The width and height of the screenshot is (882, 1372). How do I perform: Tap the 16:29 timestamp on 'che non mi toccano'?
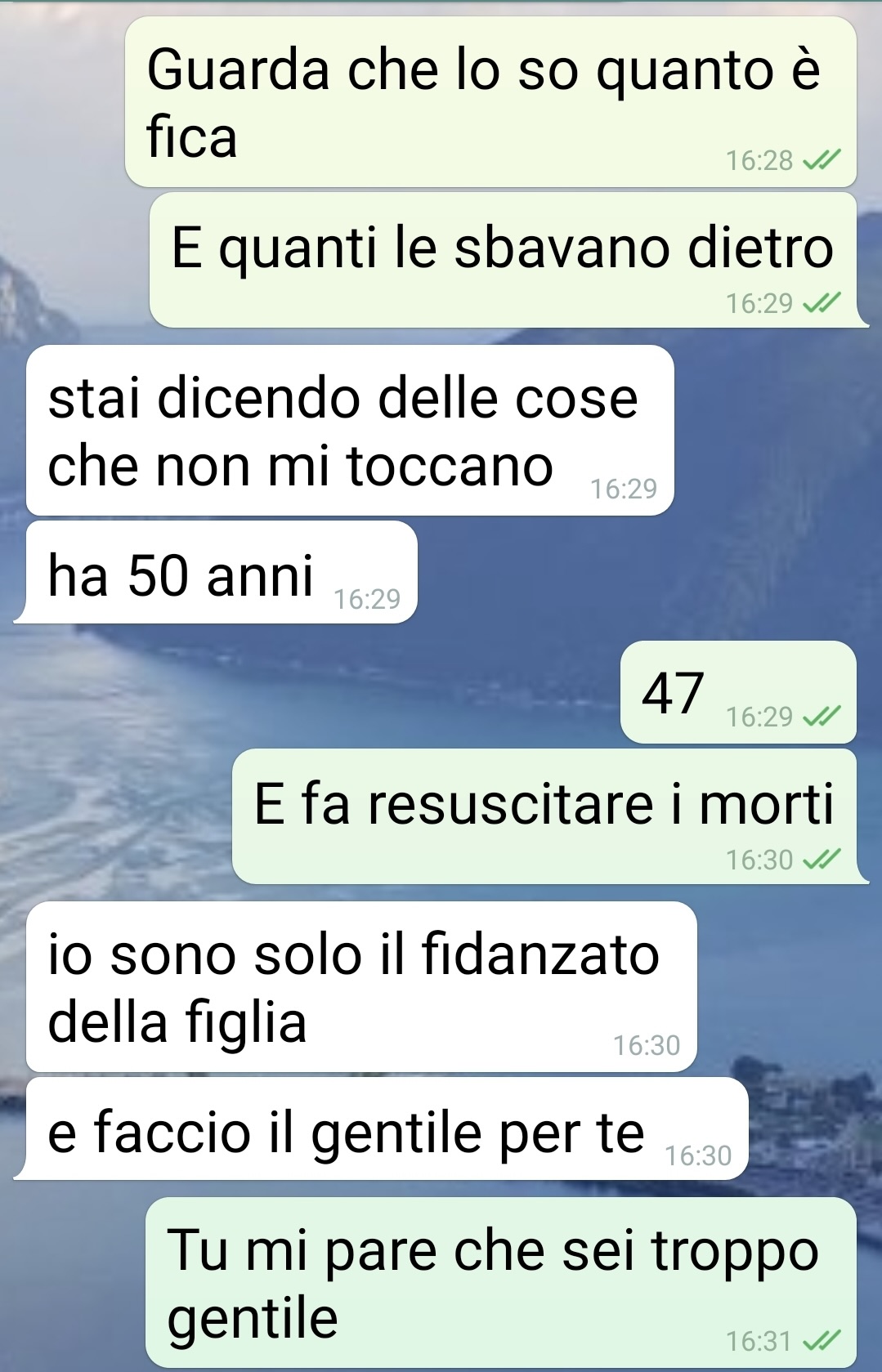point(624,489)
